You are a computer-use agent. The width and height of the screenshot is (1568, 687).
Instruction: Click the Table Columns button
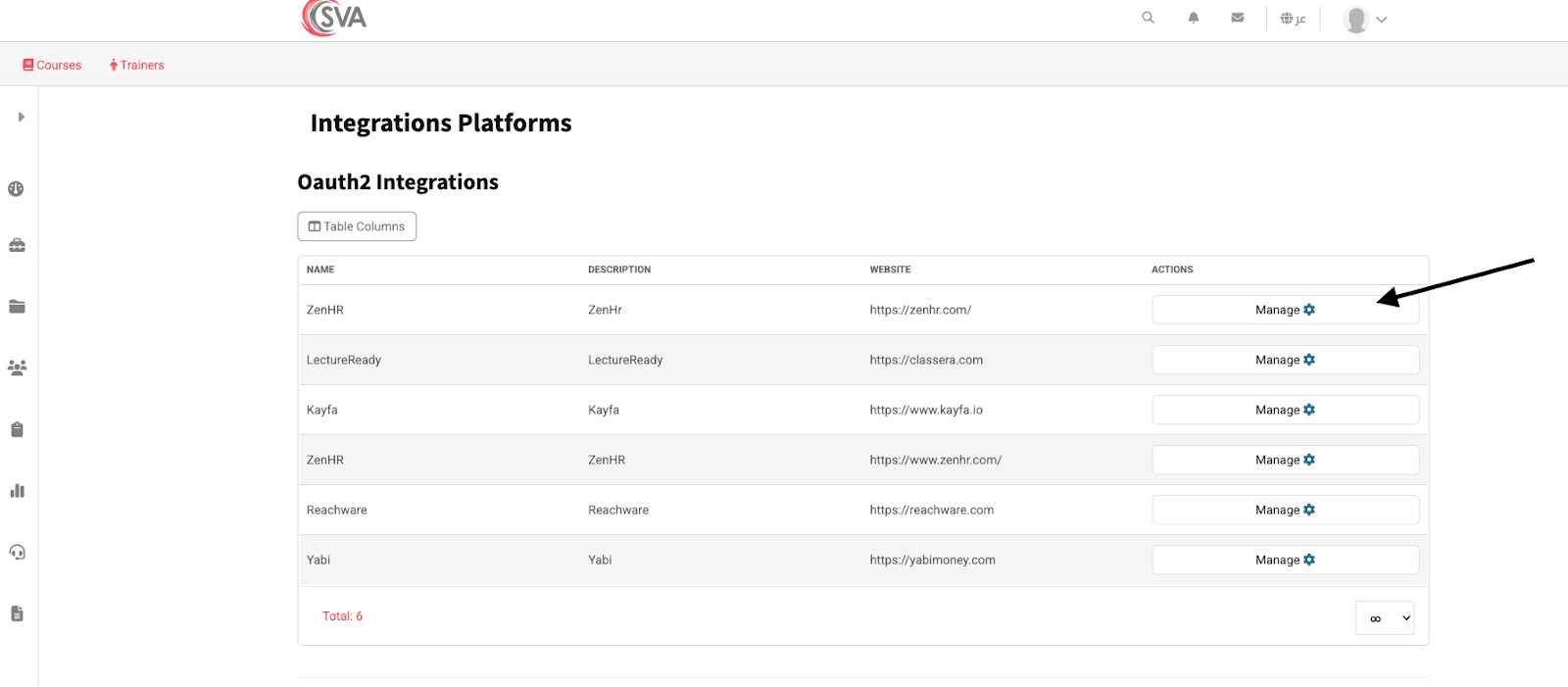click(x=357, y=226)
